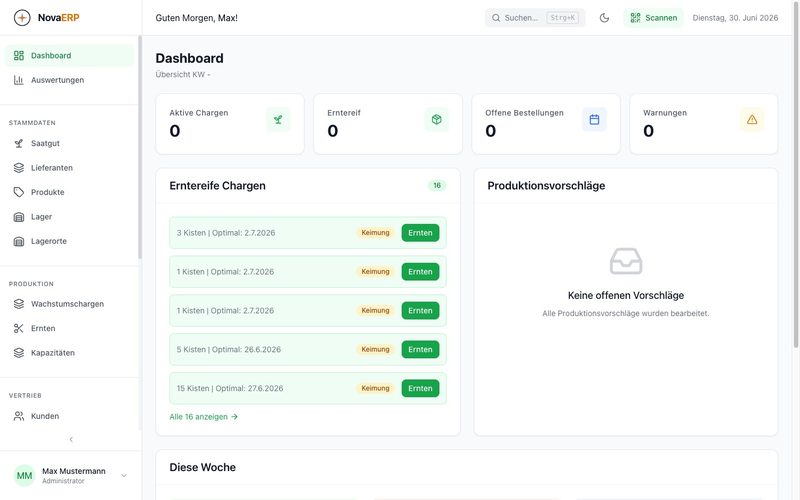Click the Übersicht KW subtitle

coord(183,74)
